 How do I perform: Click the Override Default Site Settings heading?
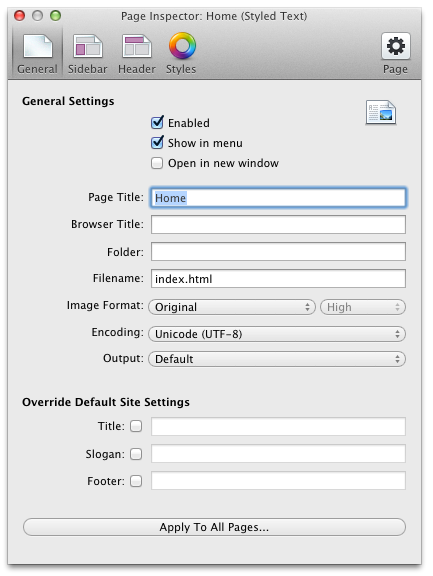pos(106,402)
